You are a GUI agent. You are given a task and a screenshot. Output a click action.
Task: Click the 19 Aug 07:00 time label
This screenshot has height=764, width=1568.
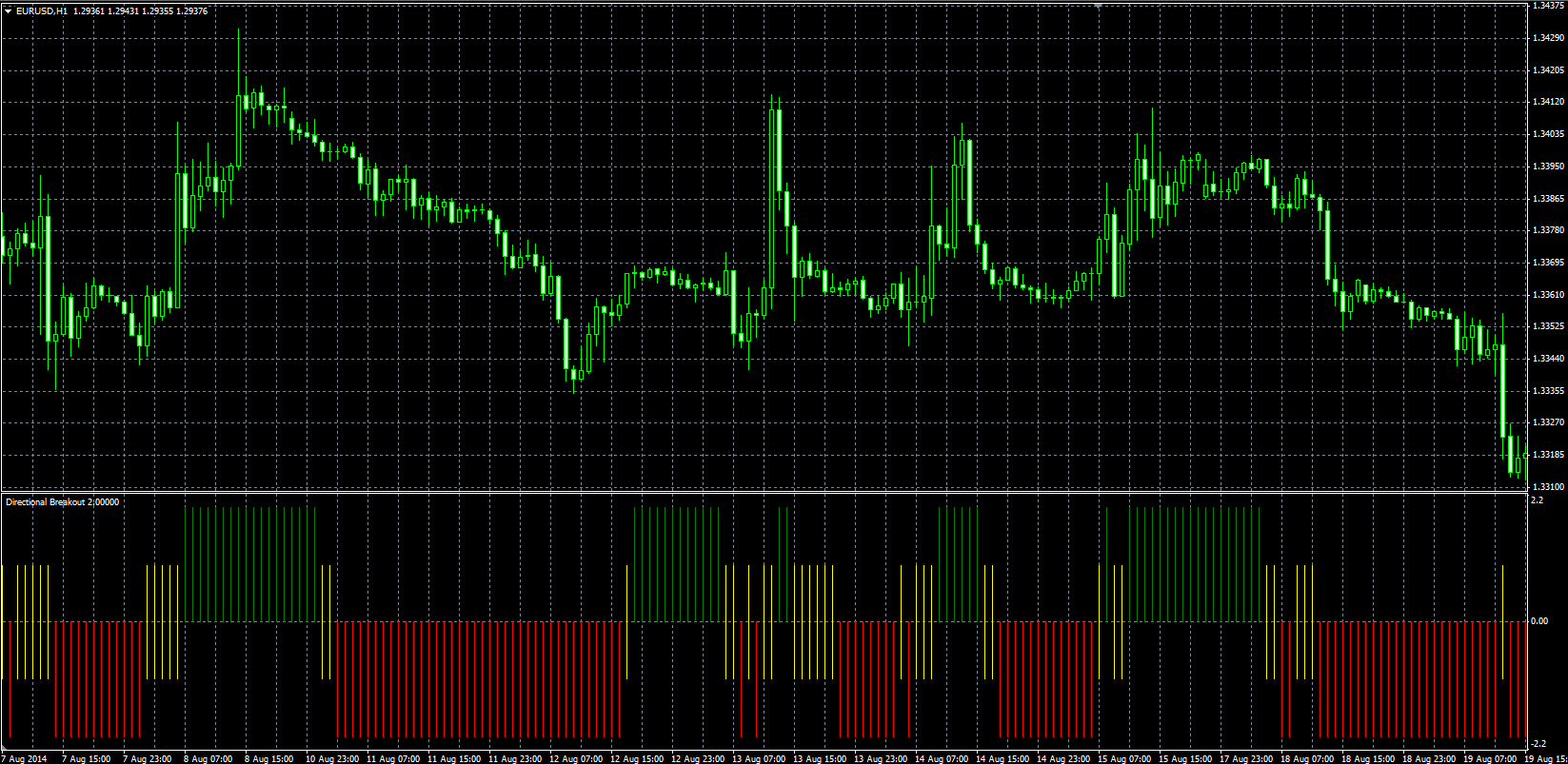tap(1490, 759)
